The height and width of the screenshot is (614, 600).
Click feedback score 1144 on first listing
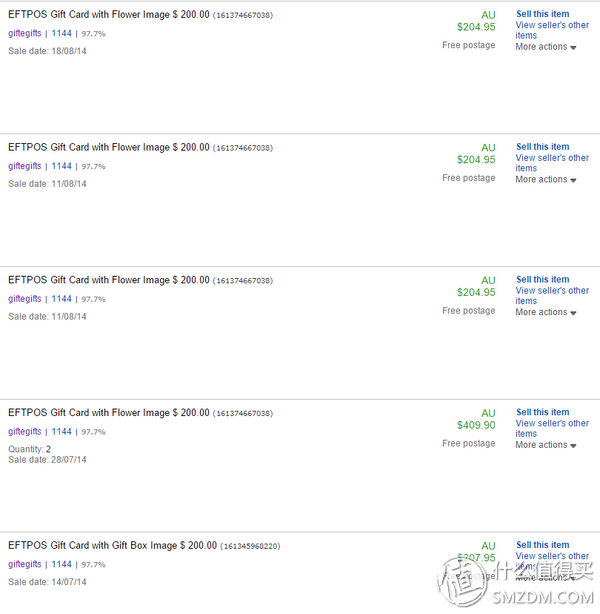tap(62, 34)
